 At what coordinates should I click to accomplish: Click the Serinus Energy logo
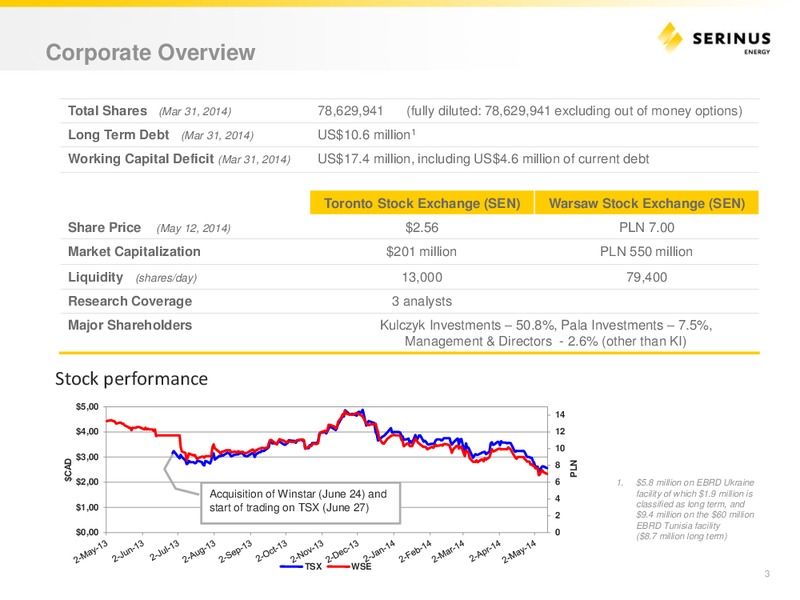pos(714,38)
